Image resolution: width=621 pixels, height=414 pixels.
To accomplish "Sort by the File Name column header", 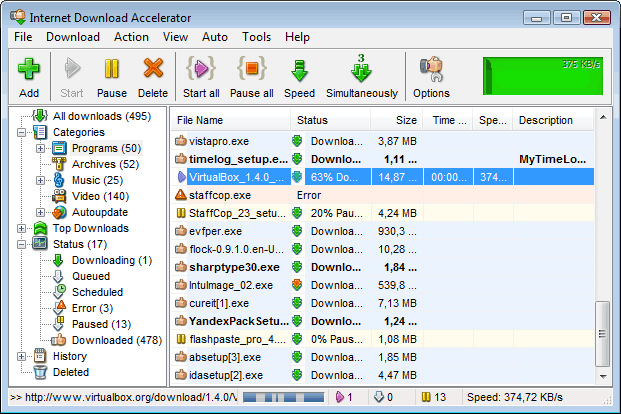I will (x=231, y=120).
